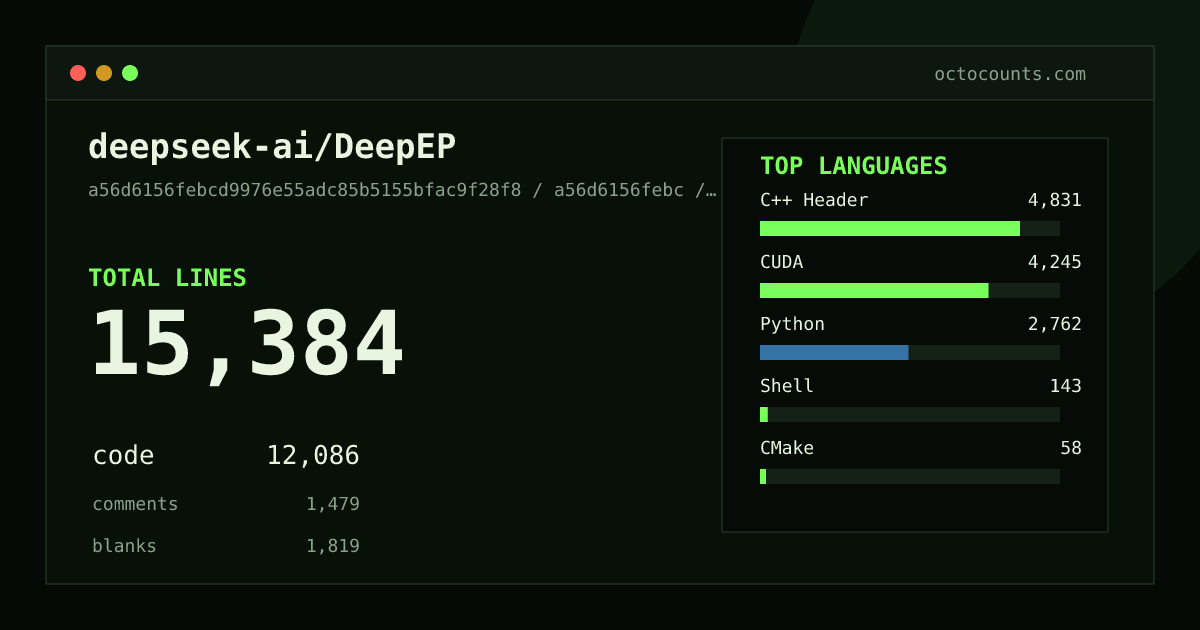The width and height of the screenshot is (1200, 630).
Task: Select the CMake count 58
Action: [x=1071, y=448]
